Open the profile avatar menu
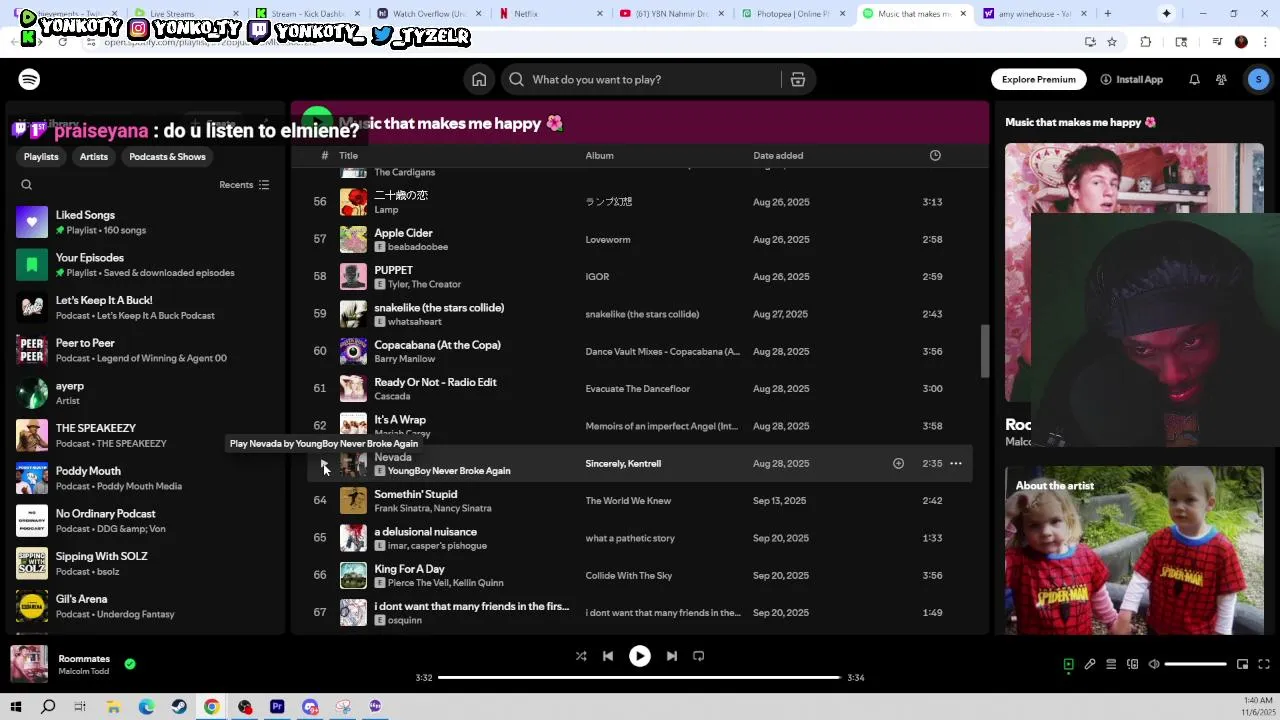Viewport: 1280px width, 720px height. click(1258, 79)
